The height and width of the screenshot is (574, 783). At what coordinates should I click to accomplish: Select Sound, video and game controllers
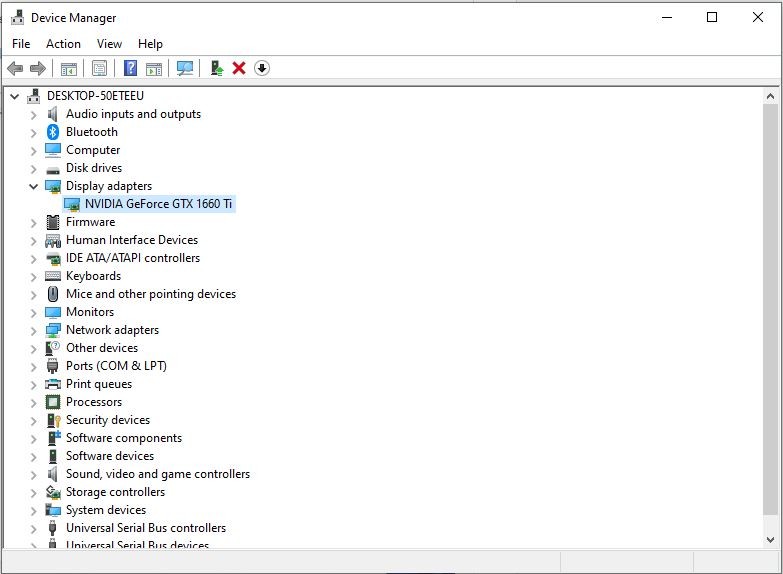point(158,474)
